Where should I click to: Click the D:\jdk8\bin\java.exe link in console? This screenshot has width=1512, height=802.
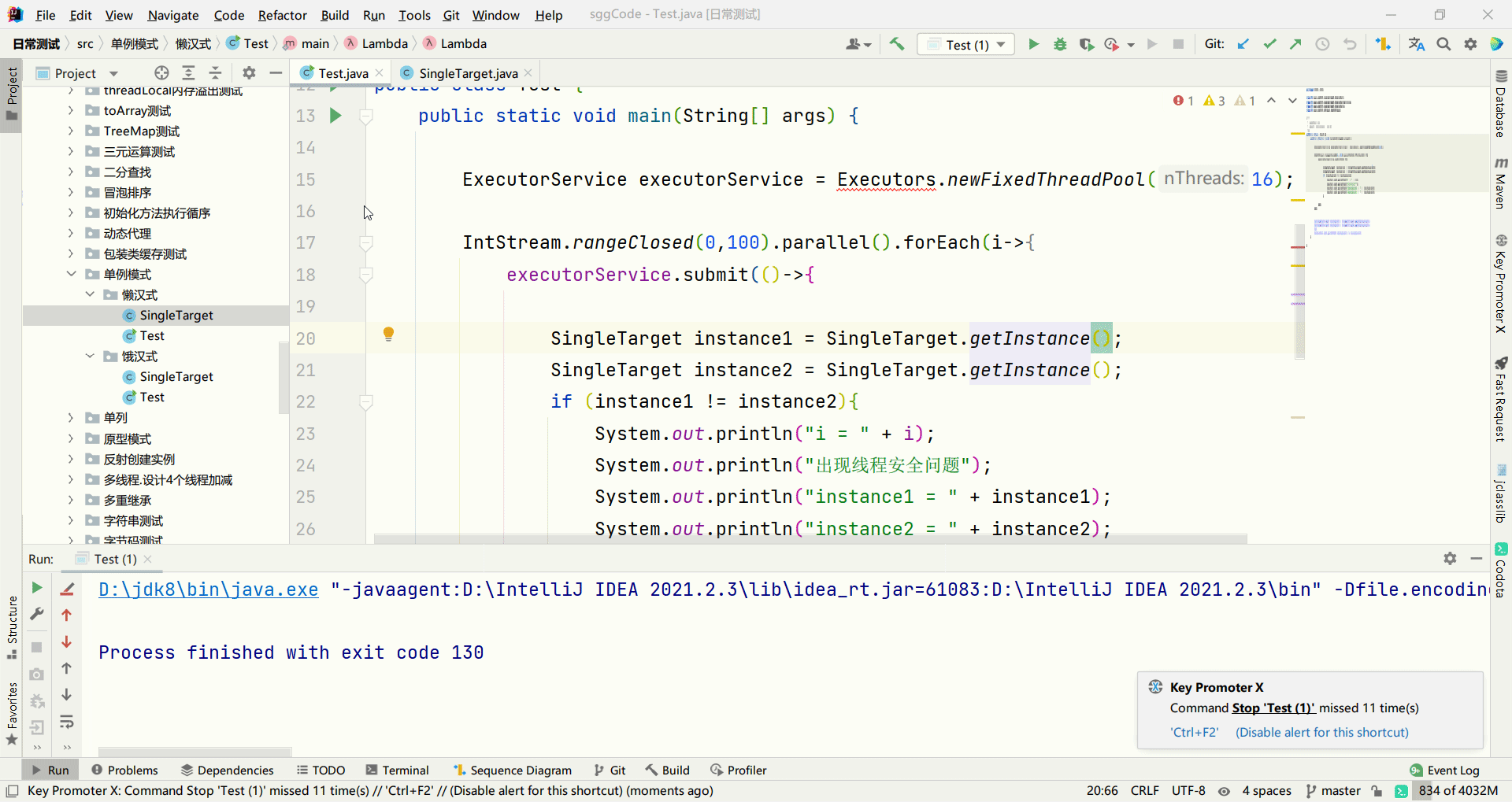209,589
